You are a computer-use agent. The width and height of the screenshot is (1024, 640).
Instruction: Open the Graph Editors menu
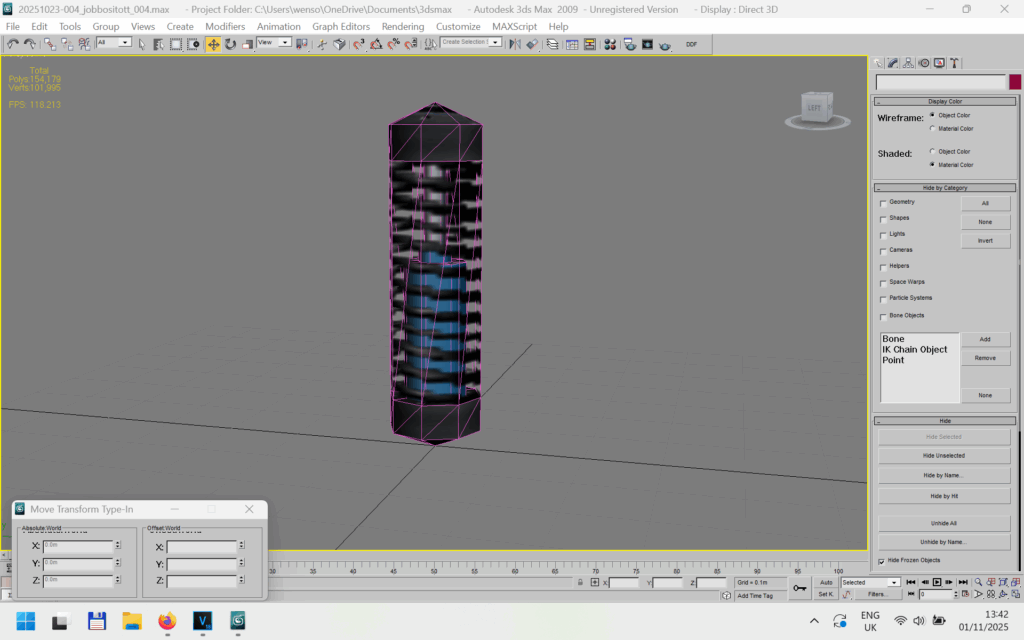click(340, 26)
